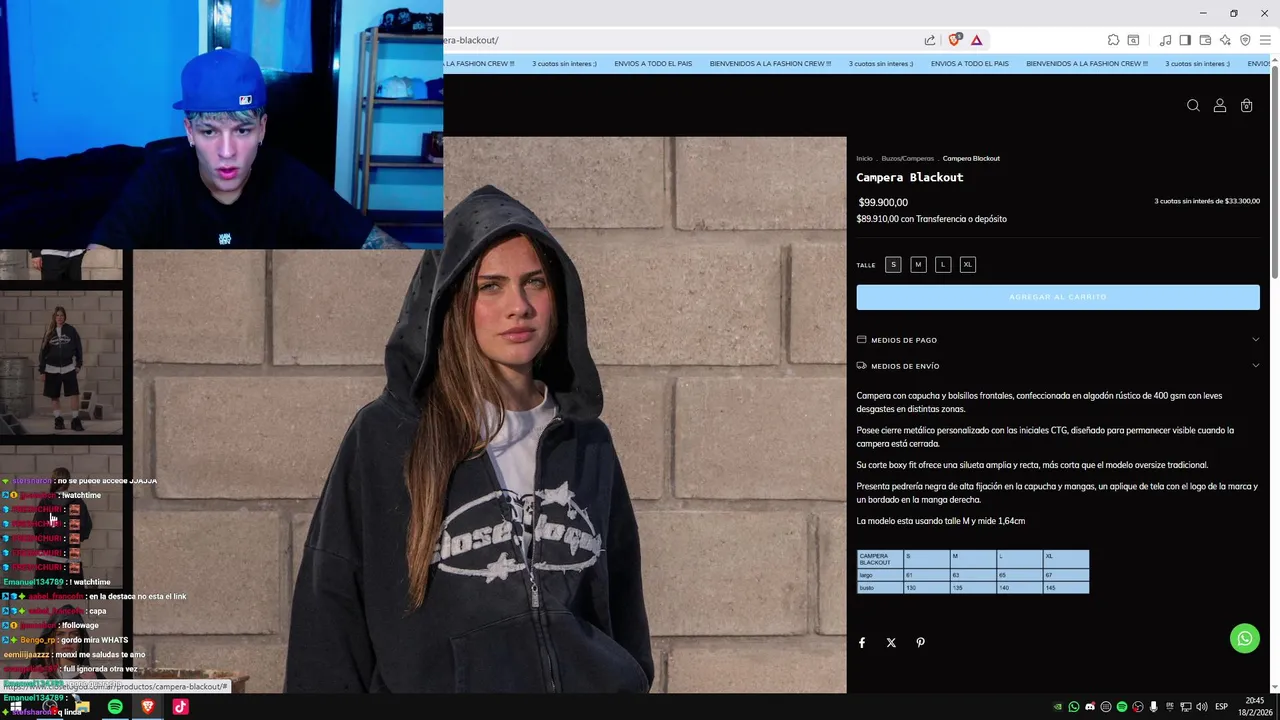Click the WhatsApp system tray icon
1280x720 pixels.
pos(1074,707)
